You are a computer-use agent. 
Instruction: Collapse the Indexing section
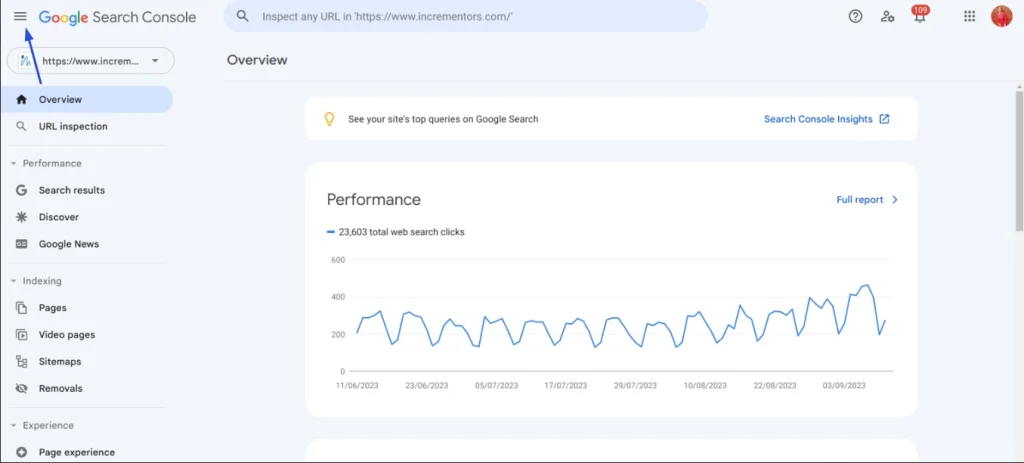click(13, 281)
